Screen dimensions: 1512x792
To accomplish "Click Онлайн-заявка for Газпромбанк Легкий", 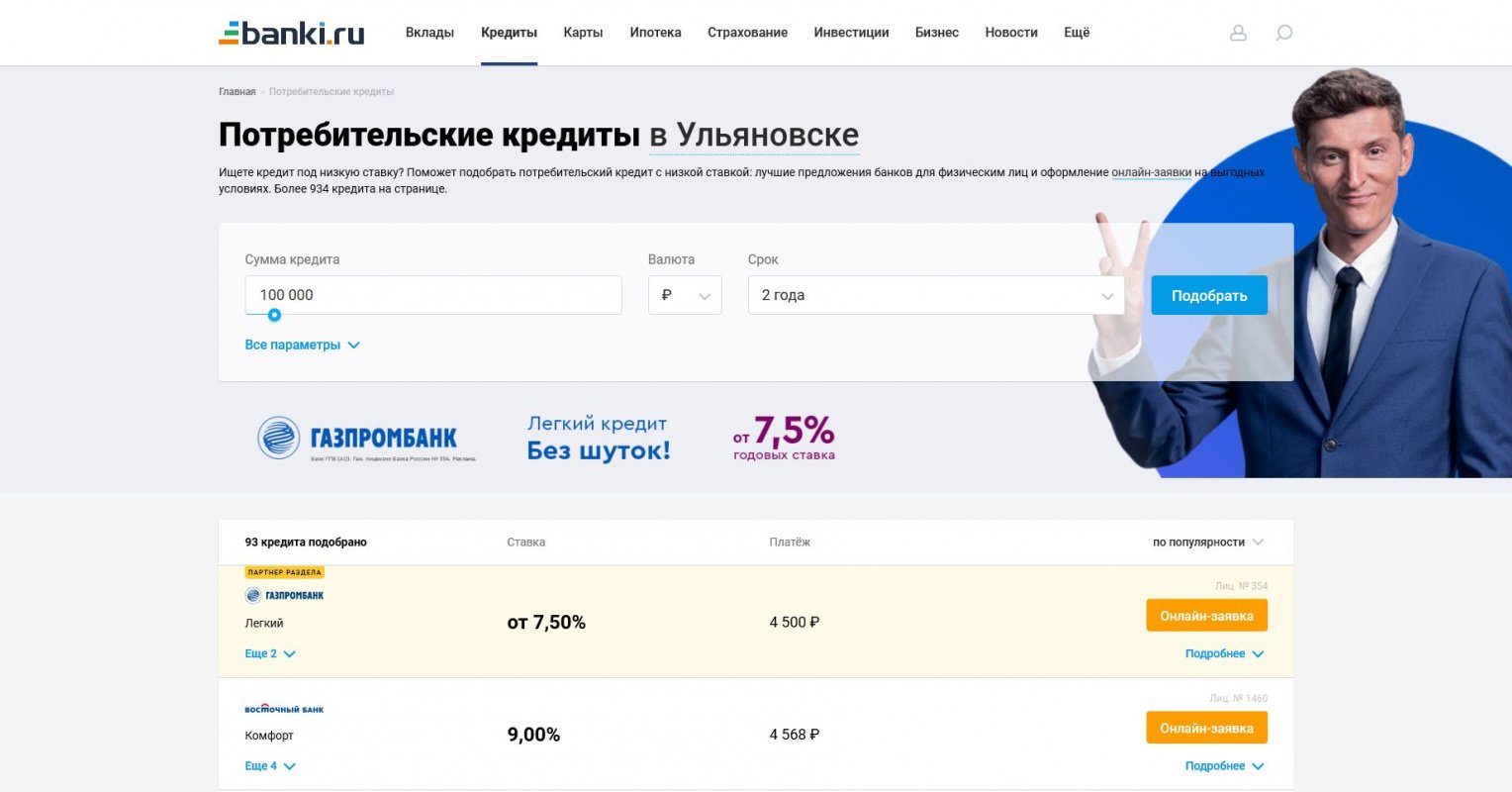I will 1206,616.
